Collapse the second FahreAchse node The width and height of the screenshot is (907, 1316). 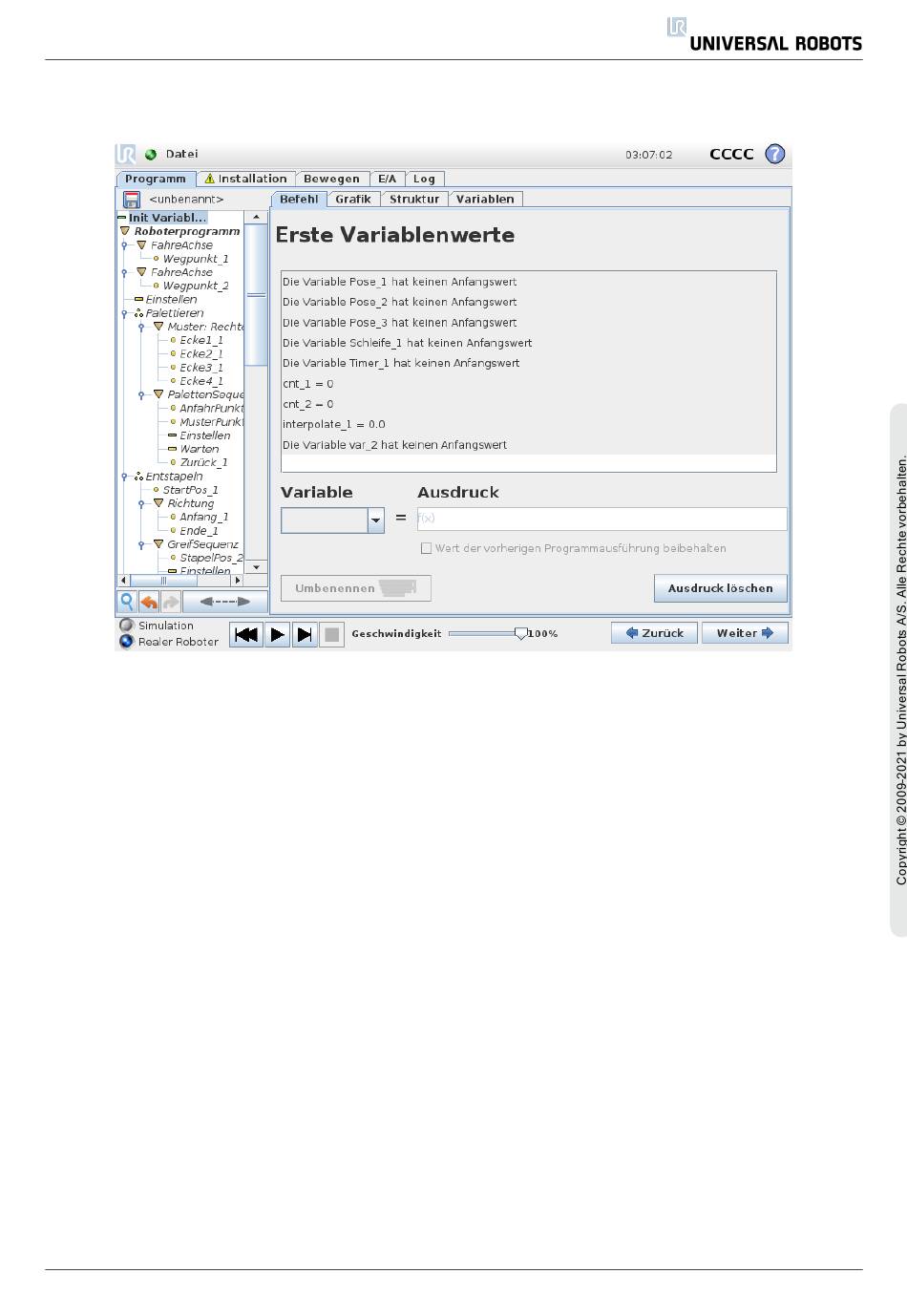(x=141, y=272)
